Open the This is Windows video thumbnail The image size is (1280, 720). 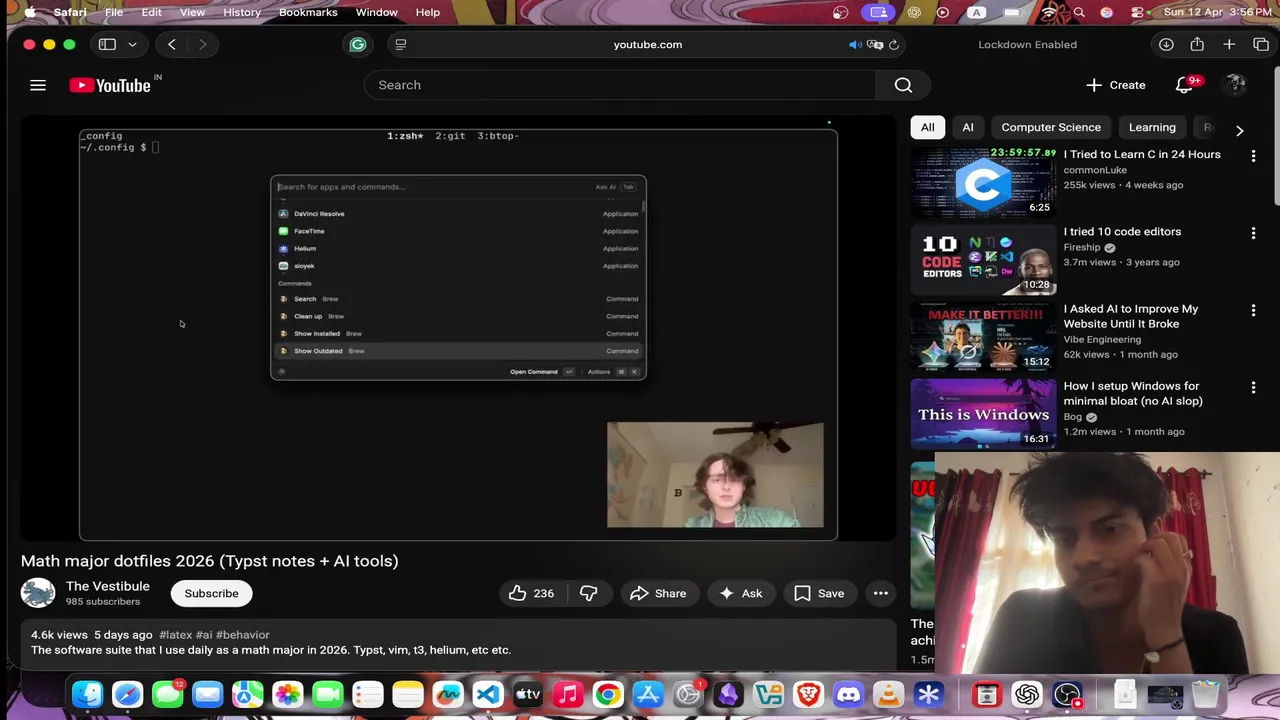point(983,413)
